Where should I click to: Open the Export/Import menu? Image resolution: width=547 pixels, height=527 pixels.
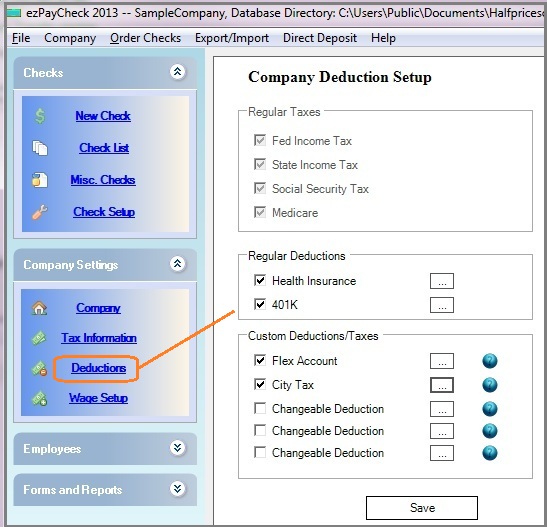(x=232, y=38)
